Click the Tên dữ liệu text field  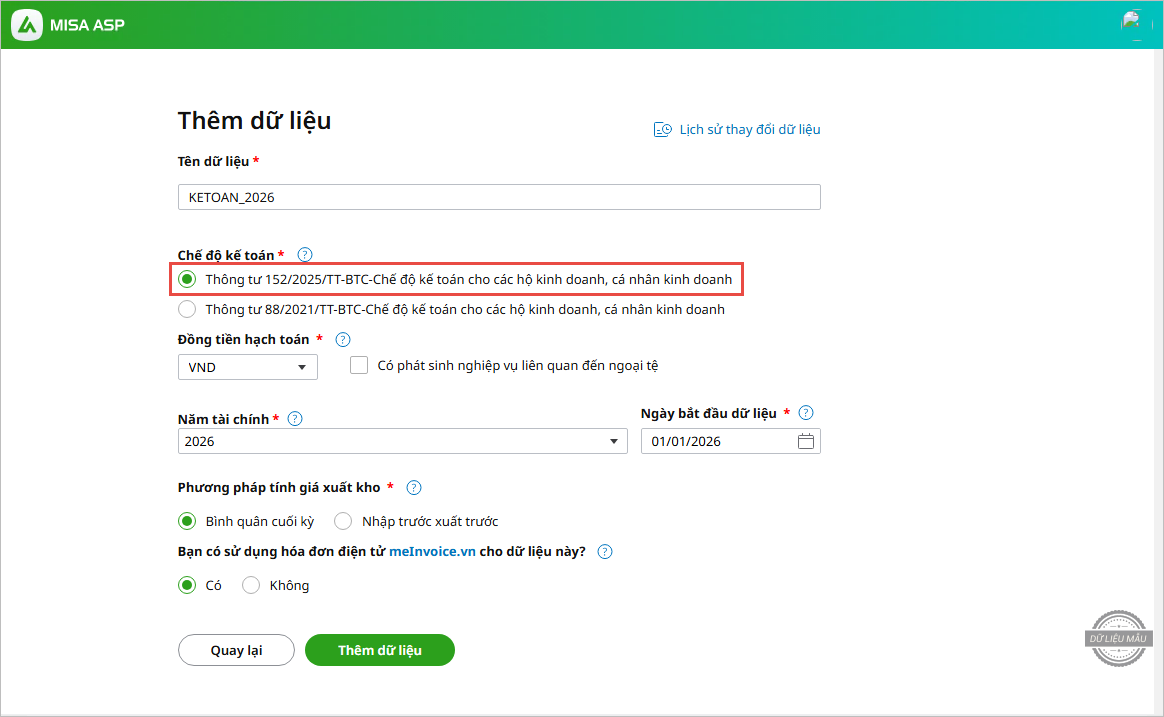pyautogui.click(x=498, y=198)
